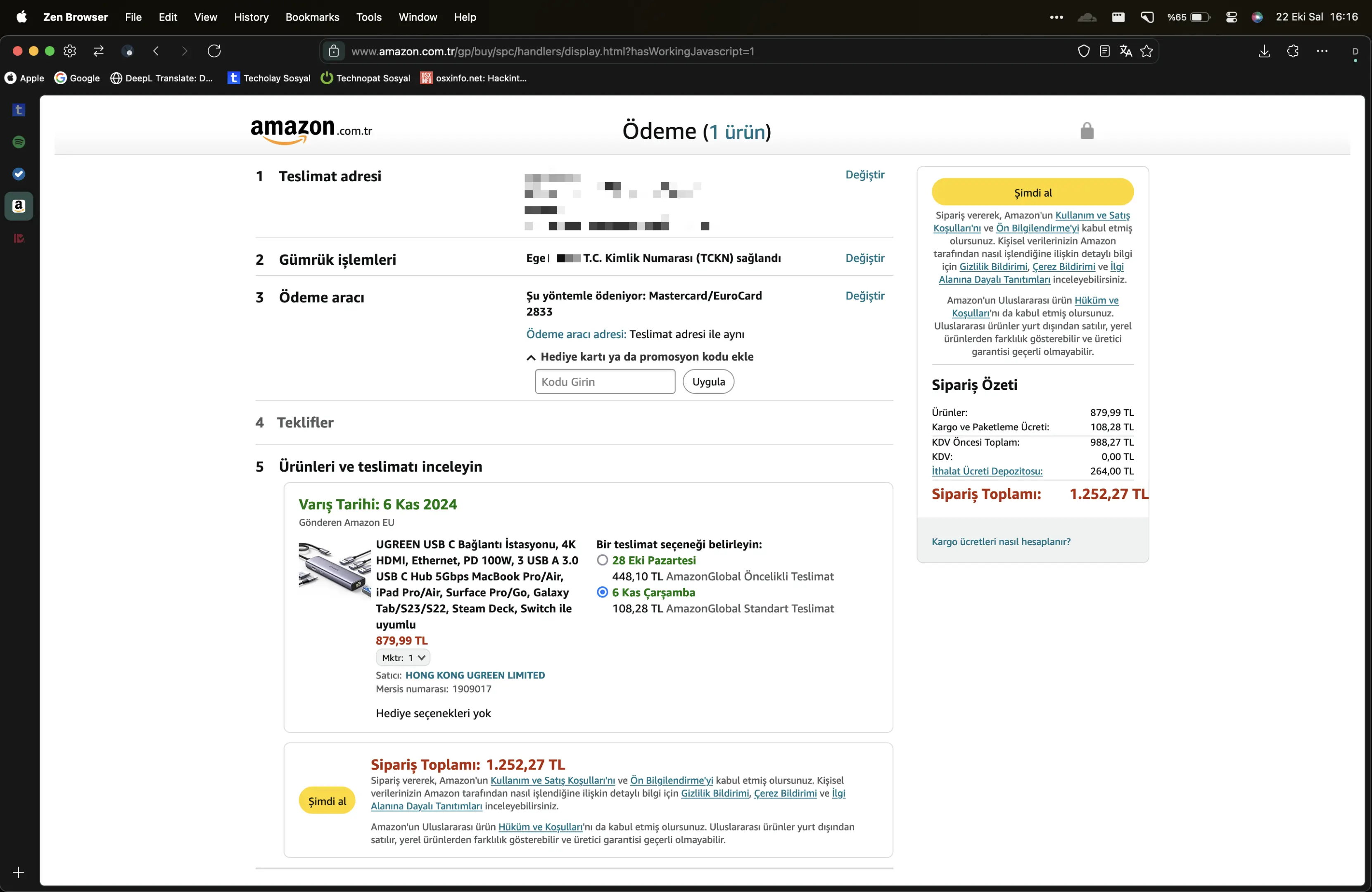Select the Amazon tab in sidebar
The image size is (1372, 892).
pyautogui.click(x=19, y=206)
